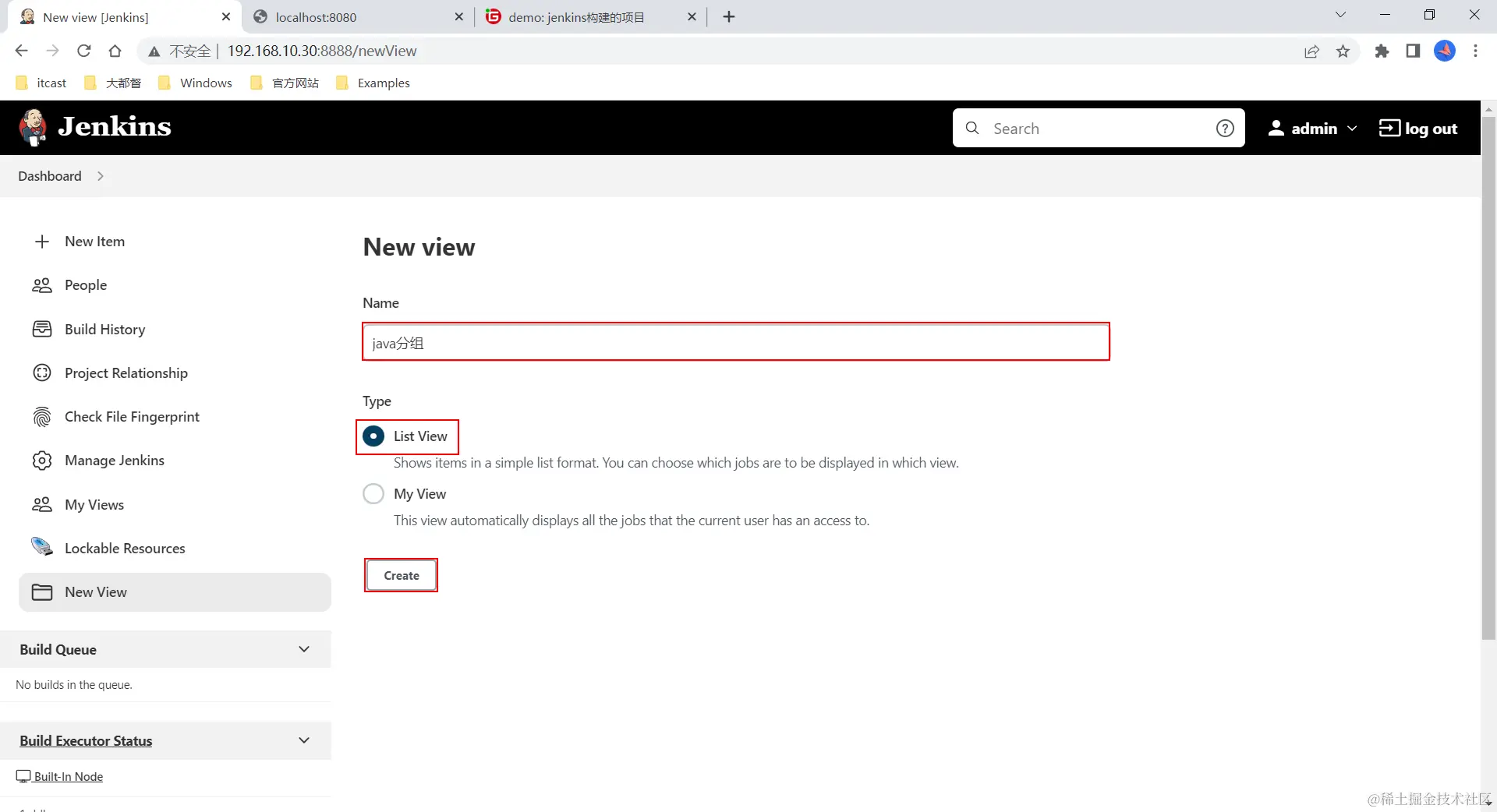Image resolution: width=1497 pixels, height=812 pixels.
Task: Click the New View folder icon
Action: coord(42,592)
